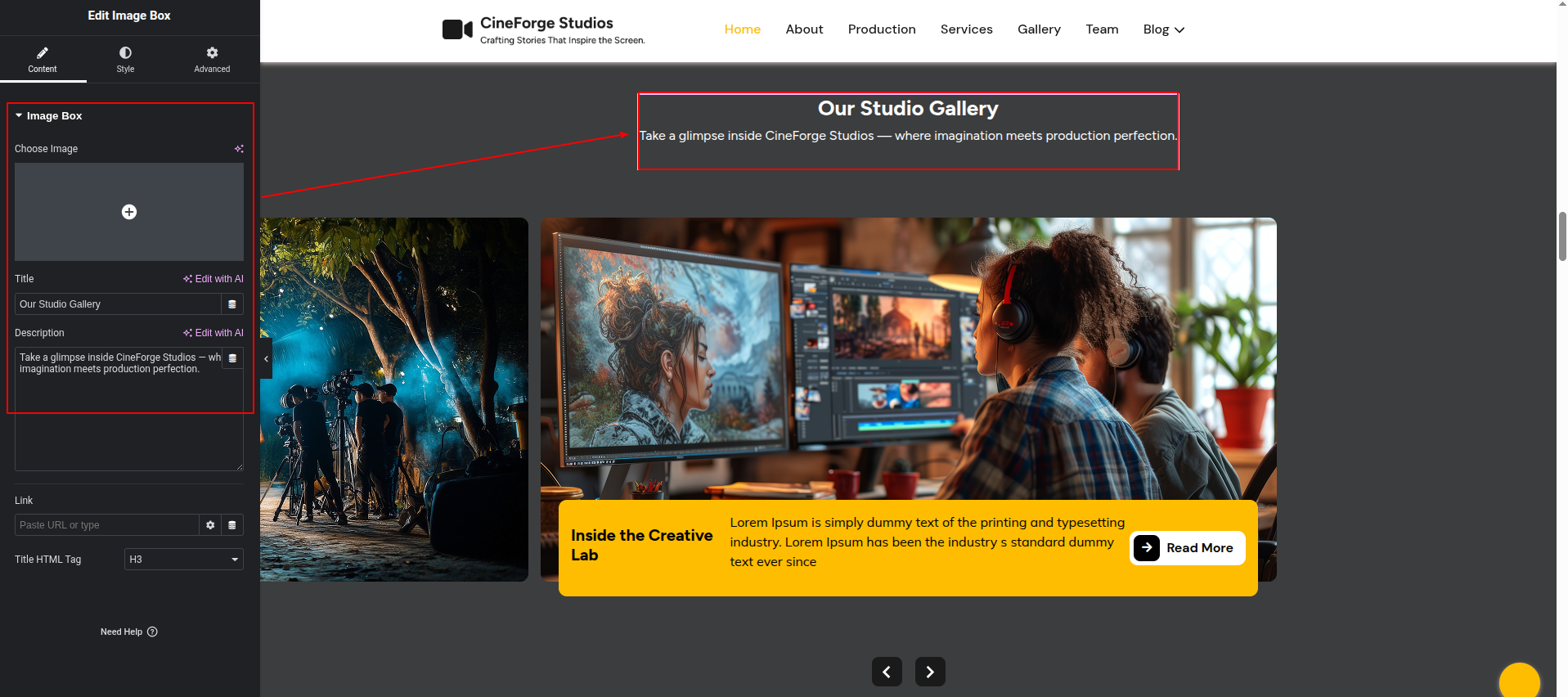Click Edit with AI for Title
The width and height of the screenshot is (1568, 697).
(x=213, y=279)
